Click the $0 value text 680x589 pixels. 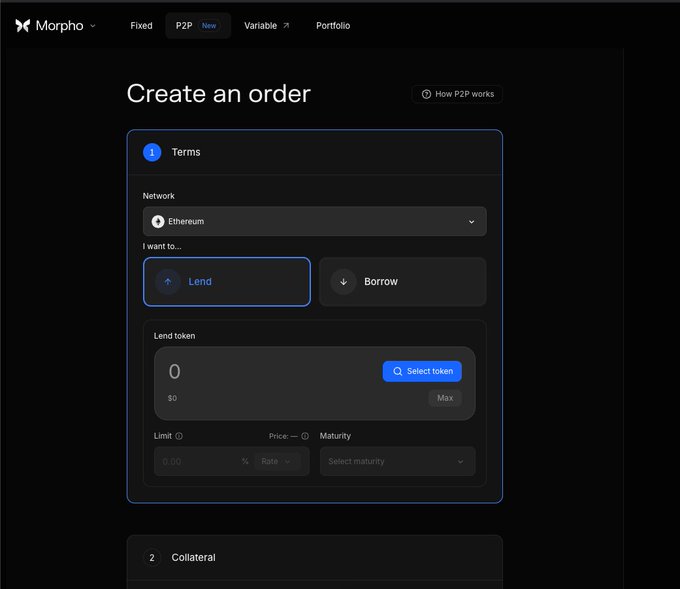pos(172,398)
